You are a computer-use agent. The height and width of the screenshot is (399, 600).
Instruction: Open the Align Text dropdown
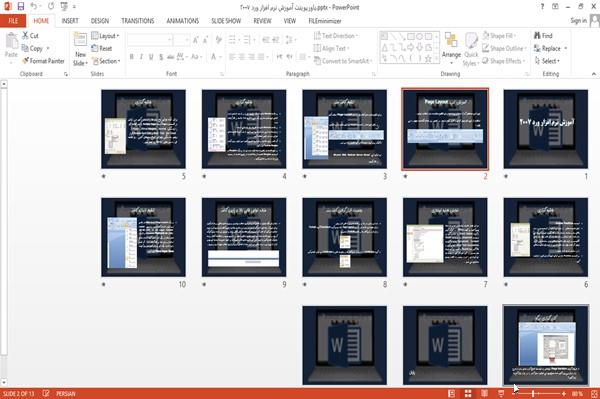click(x=331, y=48)
